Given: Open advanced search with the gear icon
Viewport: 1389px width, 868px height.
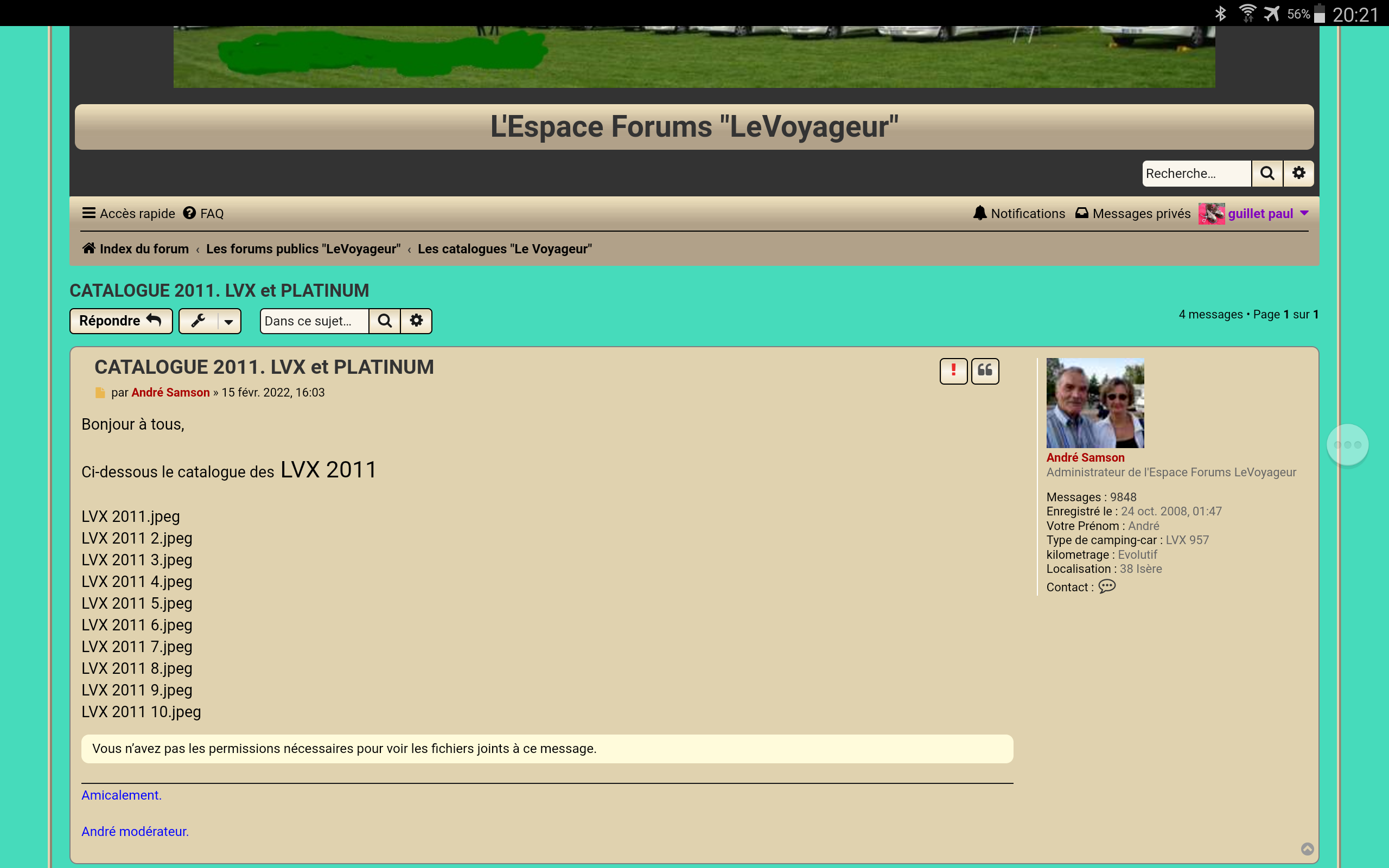Looking at the screenshot, I should click(1299, 173).
